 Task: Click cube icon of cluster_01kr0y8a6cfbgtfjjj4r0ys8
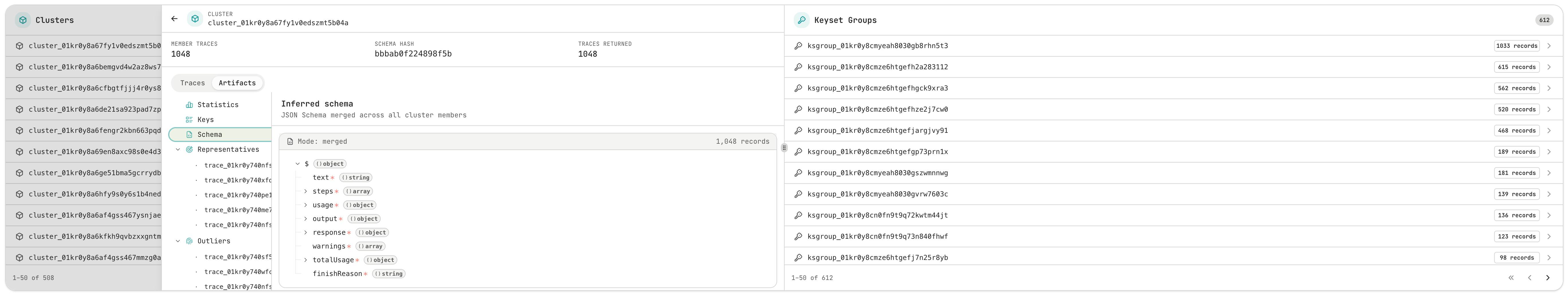(19, 89)
